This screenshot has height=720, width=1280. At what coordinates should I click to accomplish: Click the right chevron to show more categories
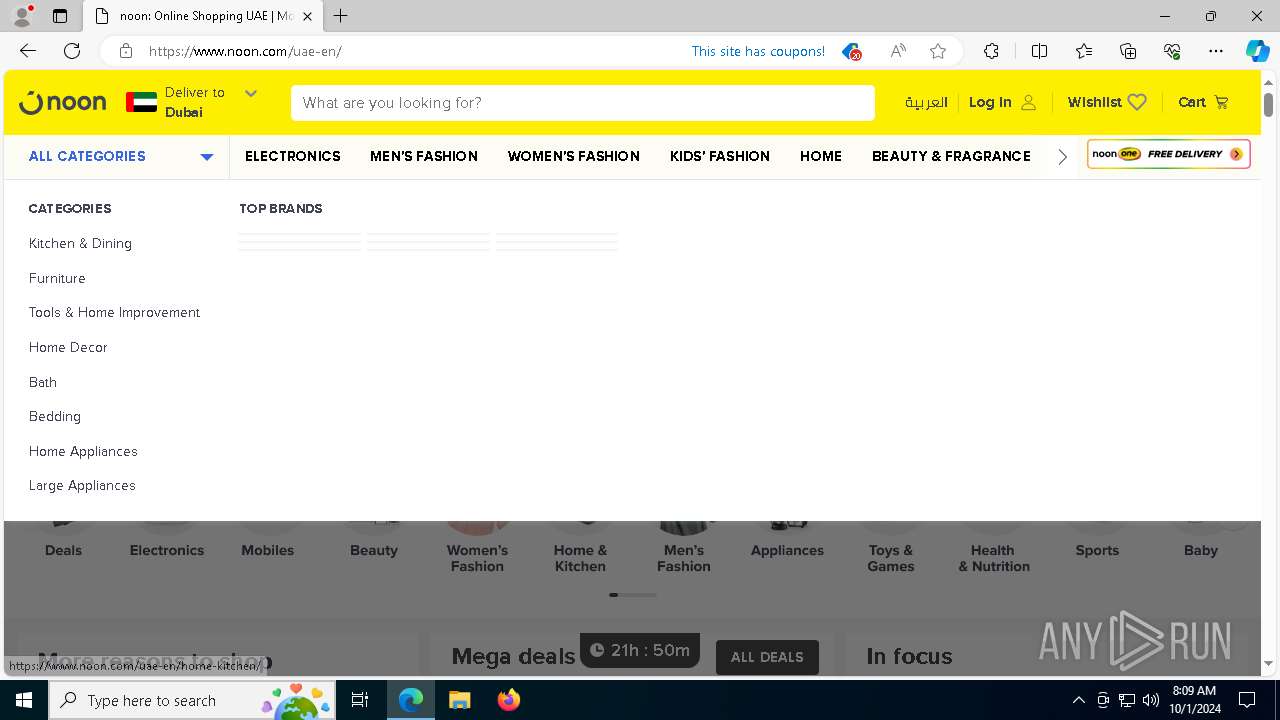(1062, 156)
